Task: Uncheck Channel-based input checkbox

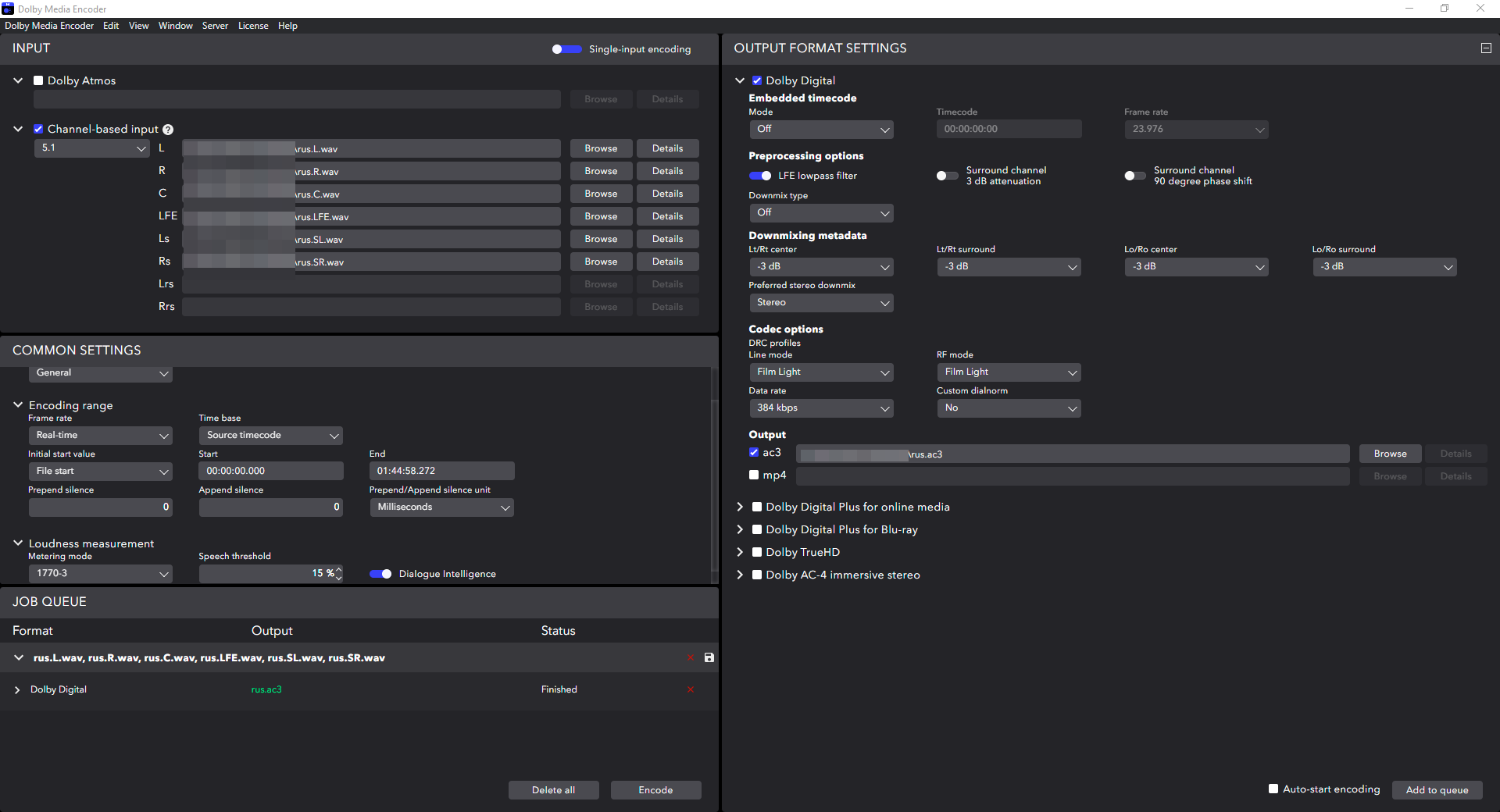Action: tap(38, 129)
